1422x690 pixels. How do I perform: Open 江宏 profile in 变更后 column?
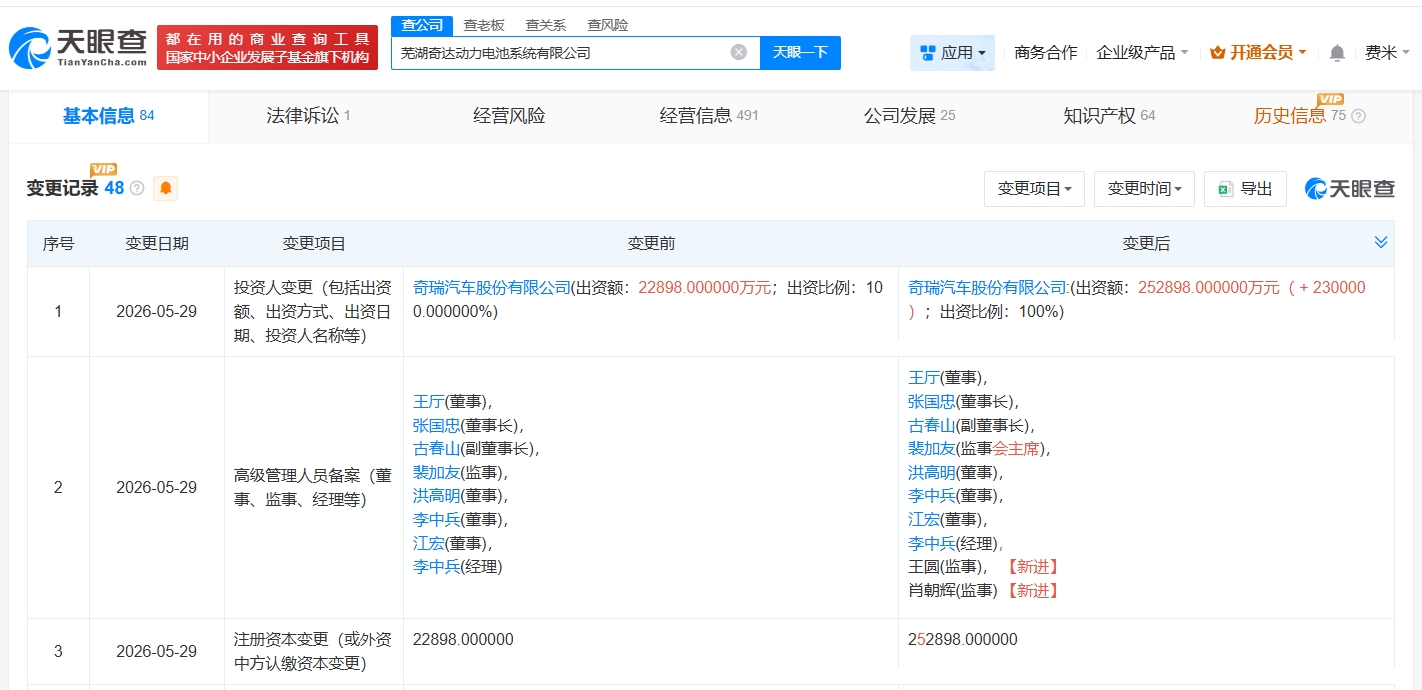tap(923, 519)
